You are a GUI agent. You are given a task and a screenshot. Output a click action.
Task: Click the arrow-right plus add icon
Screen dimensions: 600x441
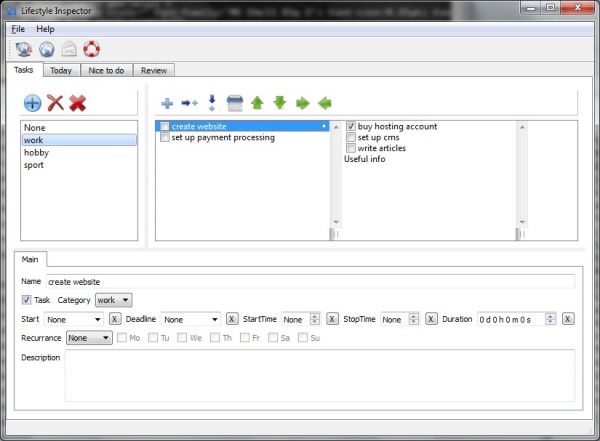click(x=189, y=103)
